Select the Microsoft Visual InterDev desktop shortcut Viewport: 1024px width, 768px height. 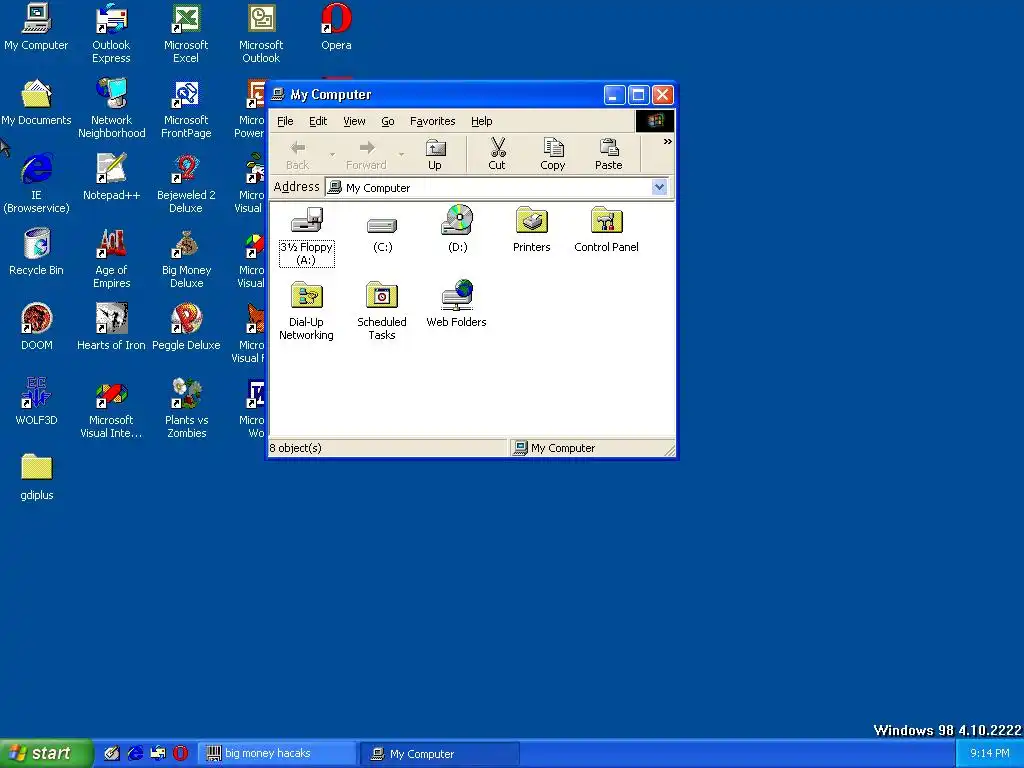click(111, 408)
